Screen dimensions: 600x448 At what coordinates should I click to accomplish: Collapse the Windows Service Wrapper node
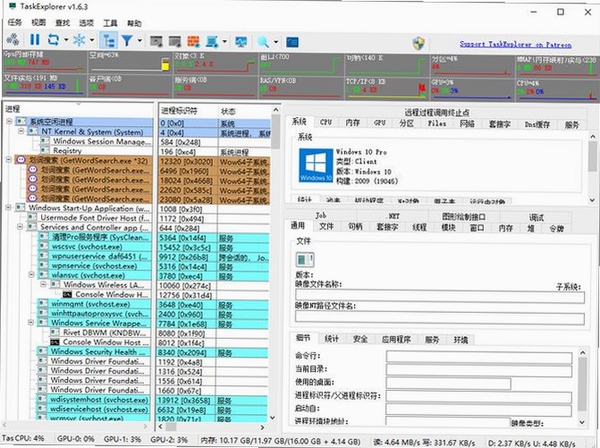click(x=31, y=322)
